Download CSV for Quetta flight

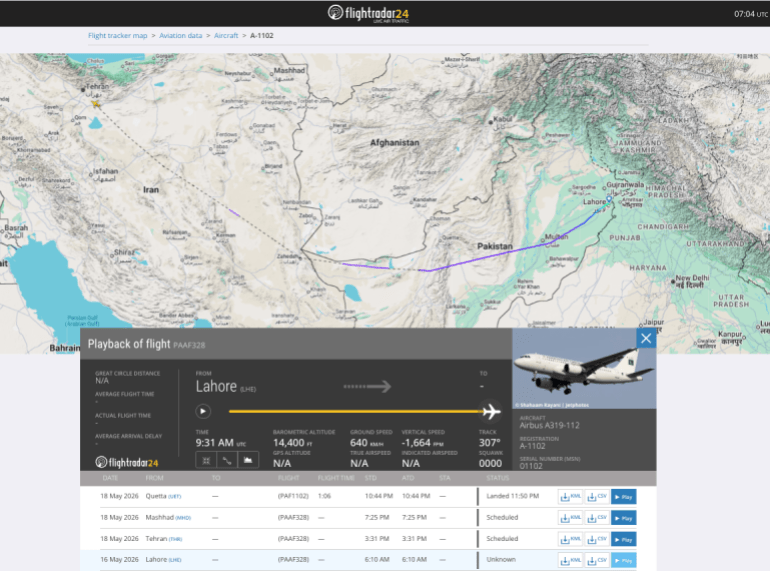[597, 497]
